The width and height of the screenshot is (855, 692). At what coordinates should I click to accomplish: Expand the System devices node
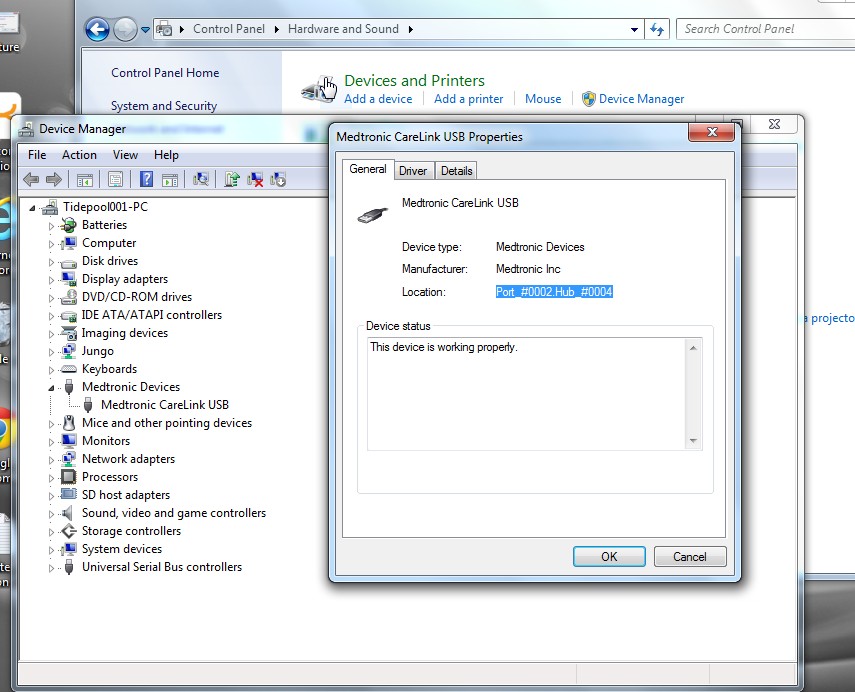coord(51,550)
